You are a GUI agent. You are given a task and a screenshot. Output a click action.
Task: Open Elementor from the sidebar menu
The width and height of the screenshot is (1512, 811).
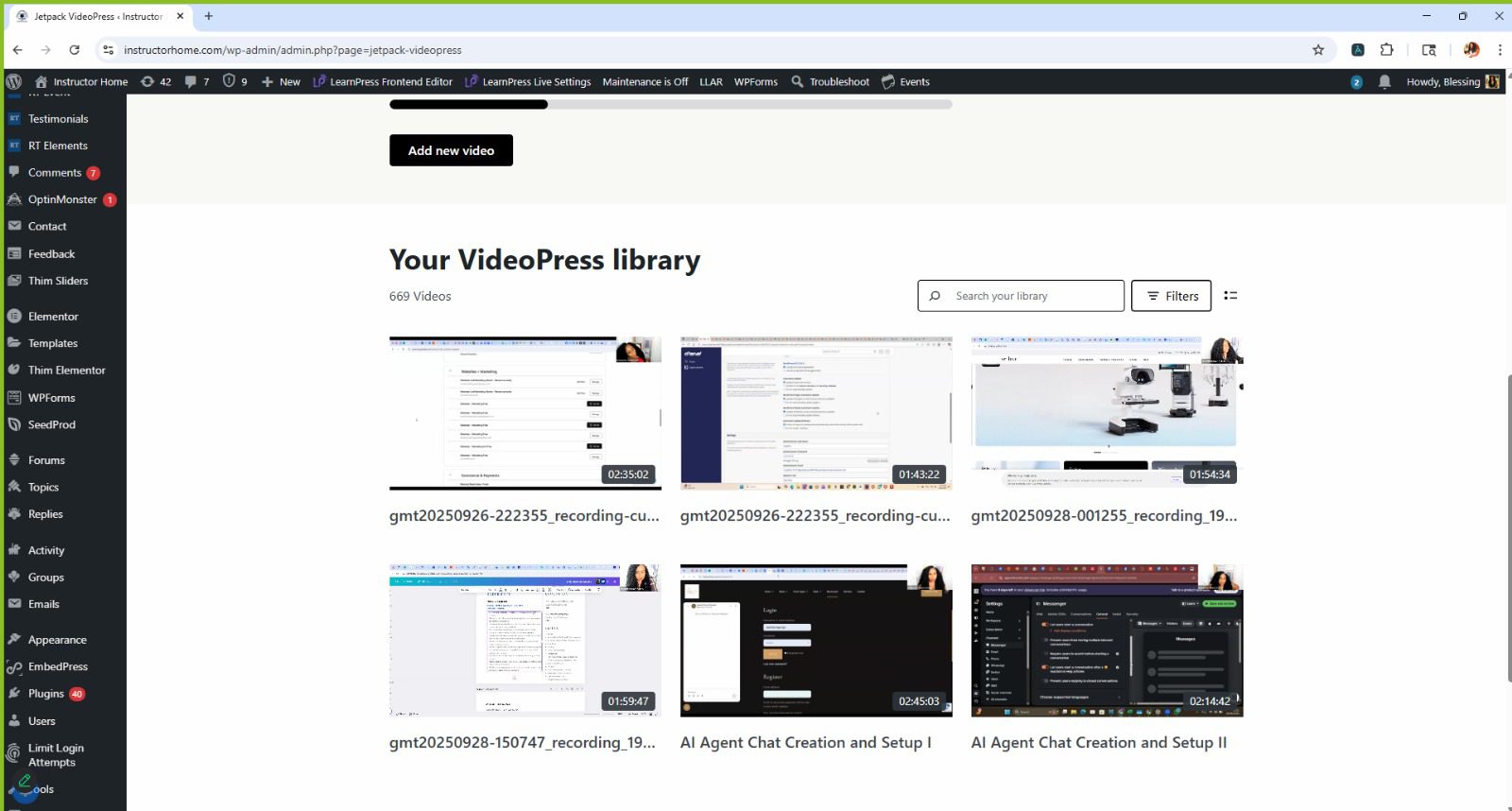tap(53, 317)
